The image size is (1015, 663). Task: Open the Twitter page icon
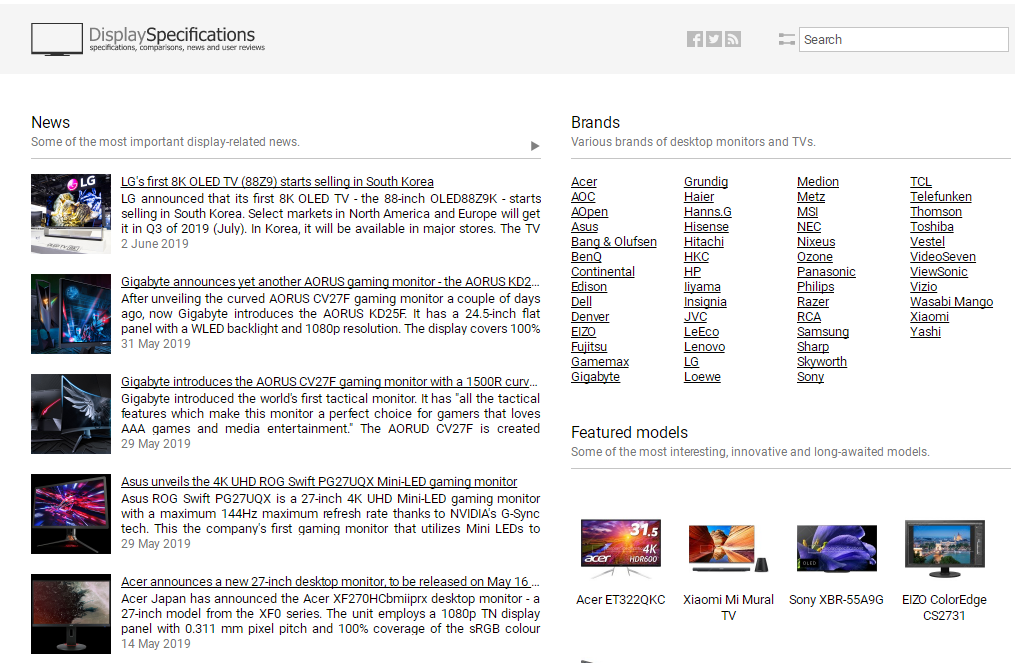[x=714, y=39]
